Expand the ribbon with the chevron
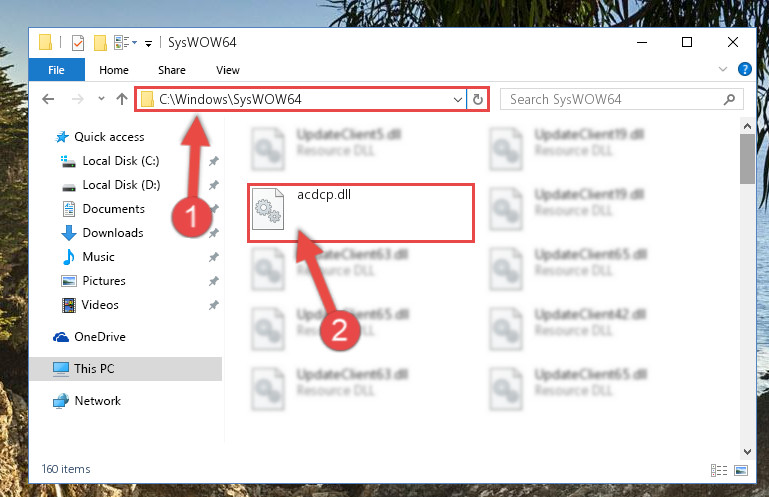The height and width of the screenshot is (497, 769). (722, 69)
